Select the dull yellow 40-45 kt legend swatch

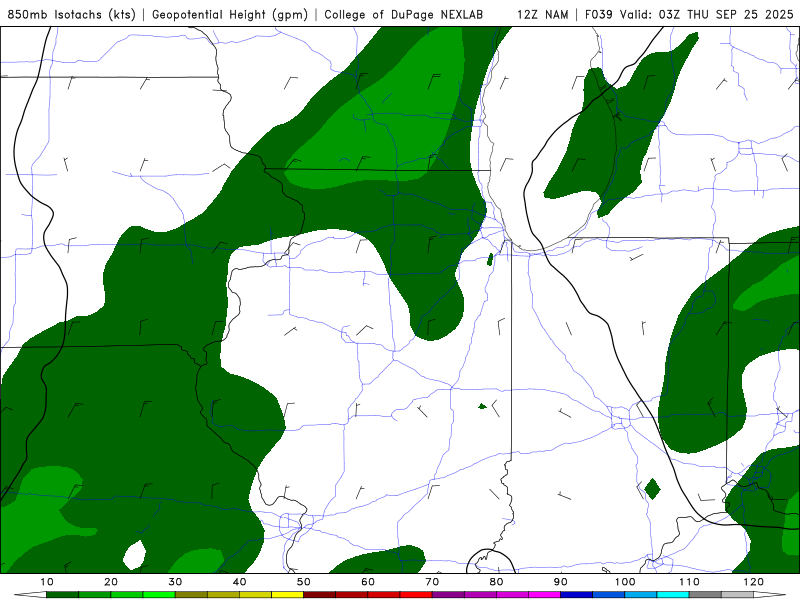(255, 595)
